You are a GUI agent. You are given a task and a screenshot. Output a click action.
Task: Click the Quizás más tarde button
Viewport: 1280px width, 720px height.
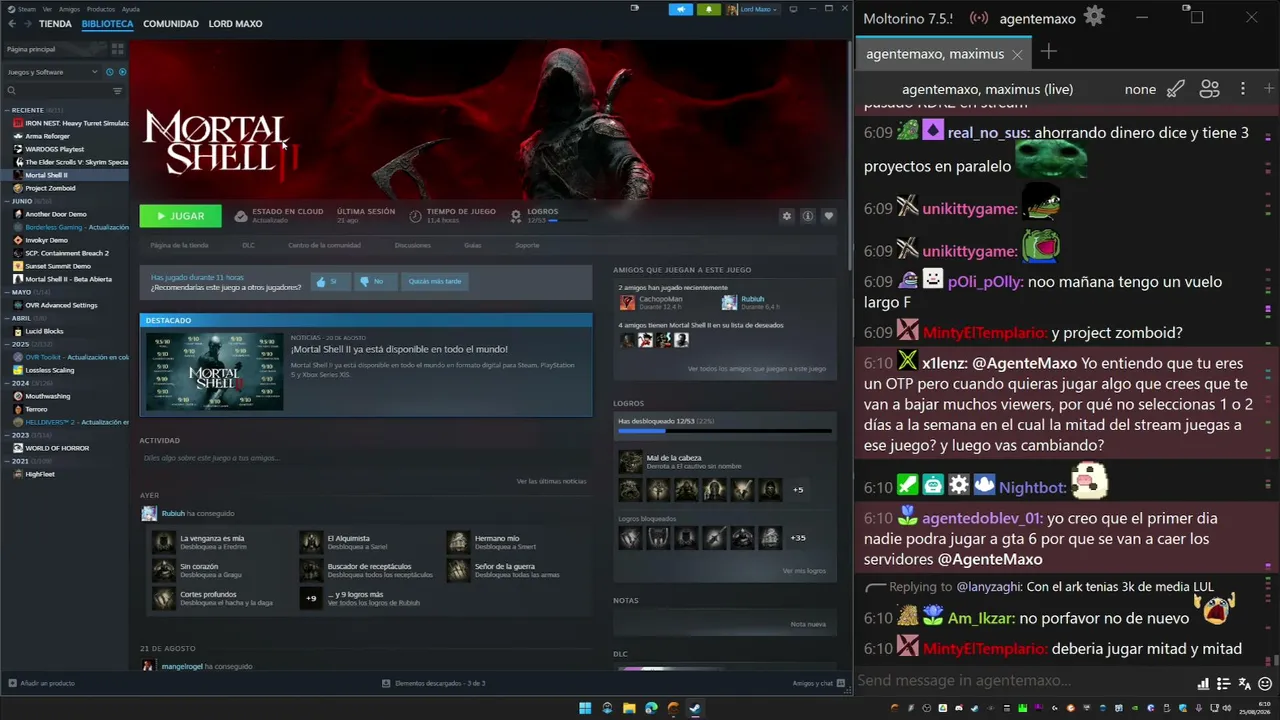435,282
